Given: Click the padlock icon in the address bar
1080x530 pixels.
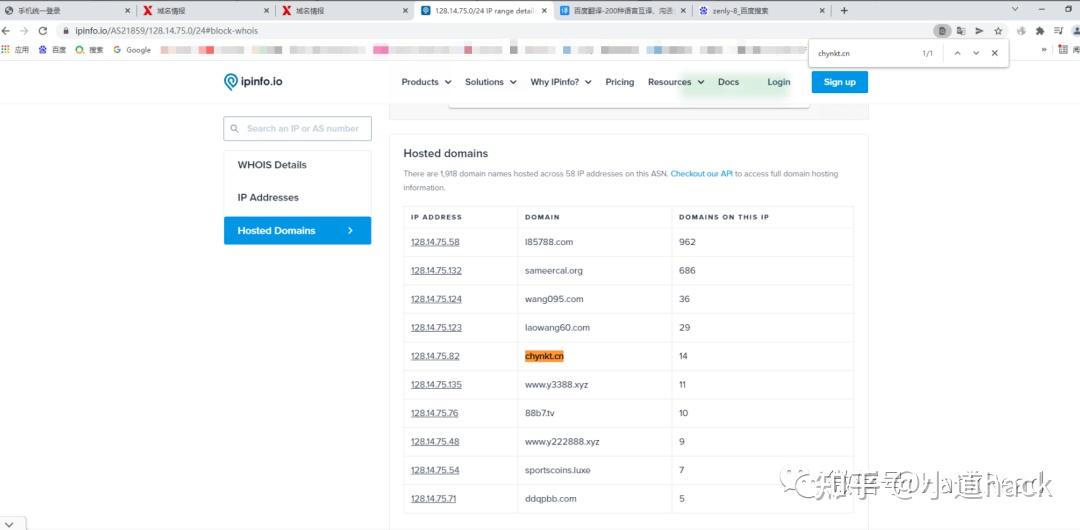Looking at the screenshot, I should pos(66,31).
